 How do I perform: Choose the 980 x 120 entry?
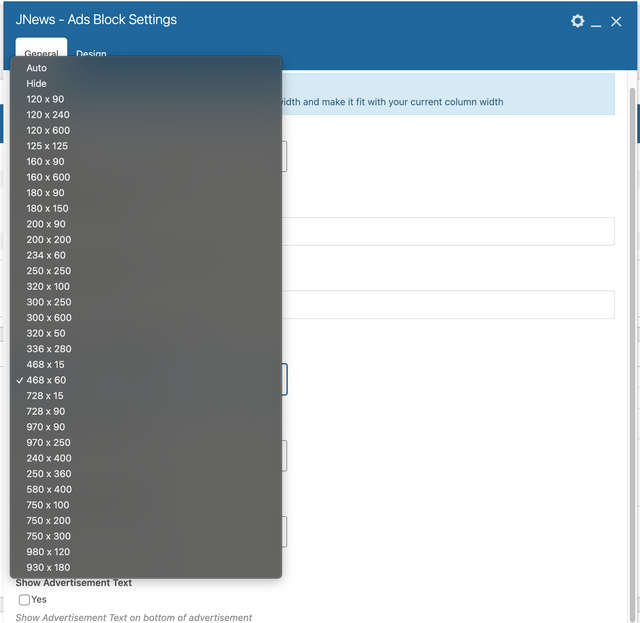click(146, 552)
